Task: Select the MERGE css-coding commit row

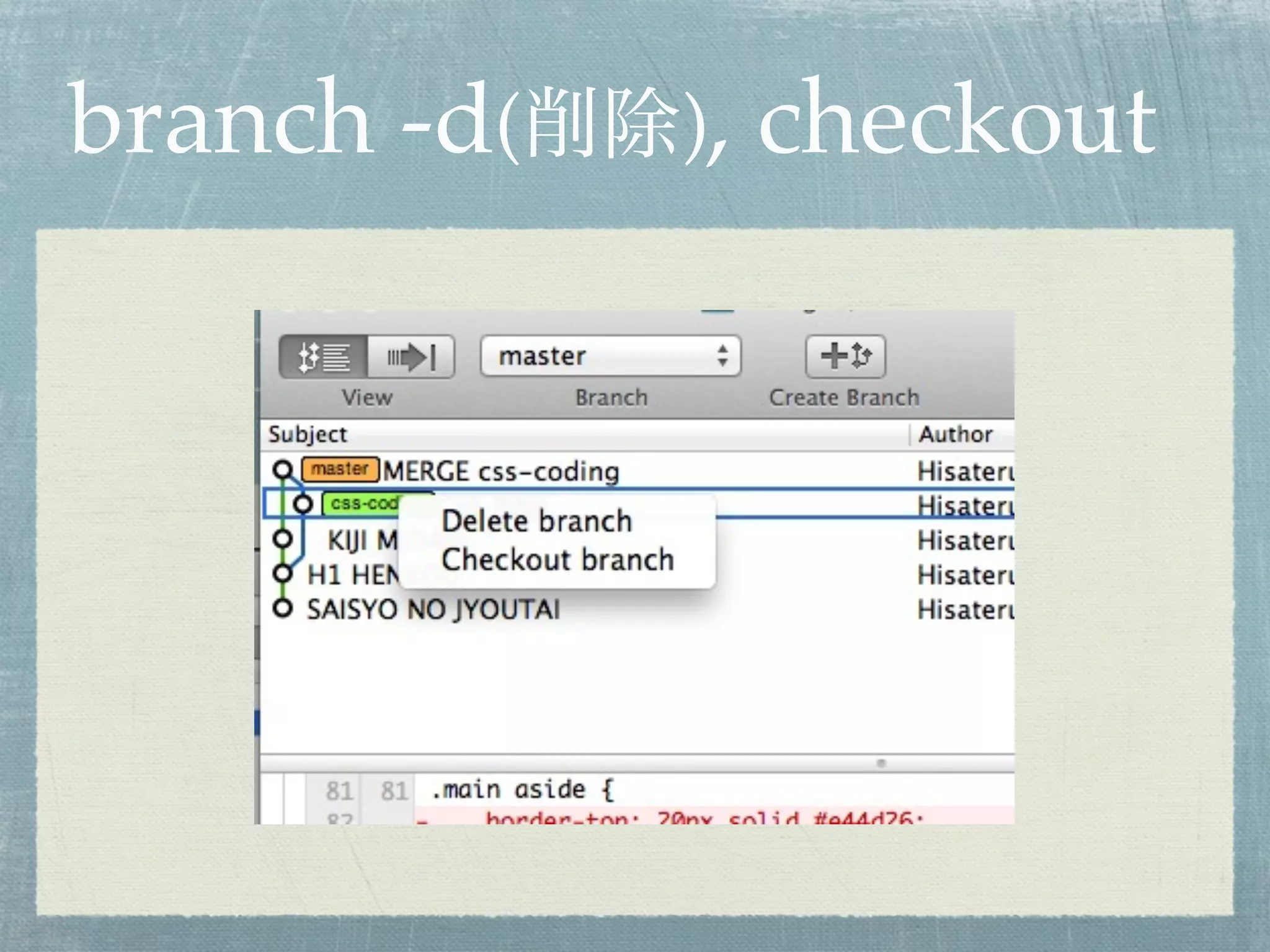Action: tap(637, 470)
